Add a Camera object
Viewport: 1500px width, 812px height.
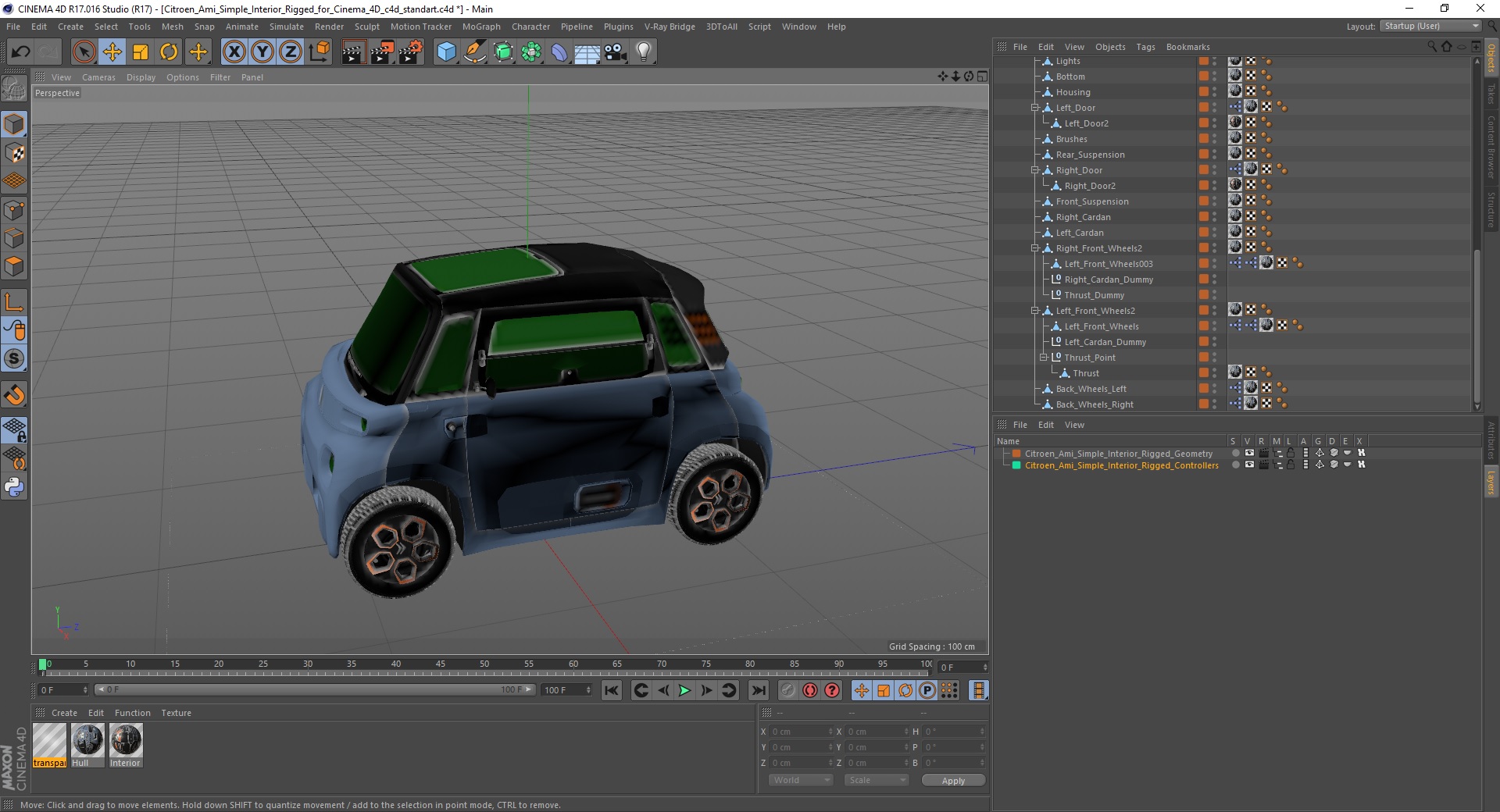[x=615, y=52]
